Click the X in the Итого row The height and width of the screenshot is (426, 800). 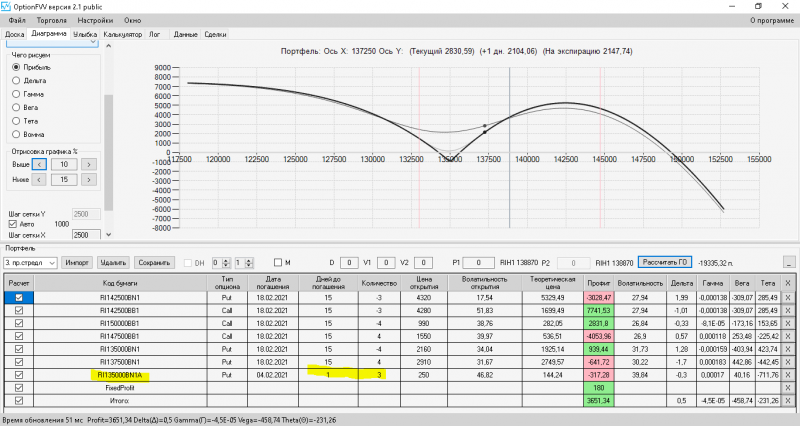click(x=788, y=400)
